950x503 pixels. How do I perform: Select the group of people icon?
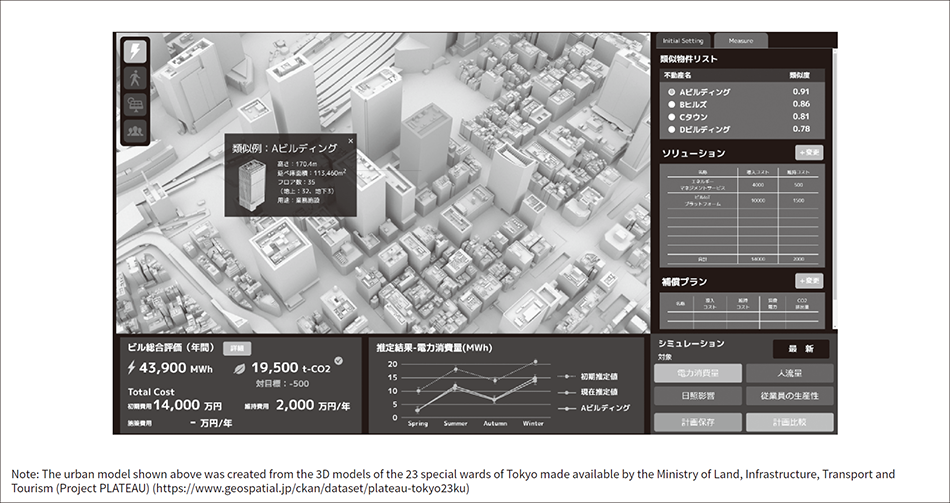(135, 128)
